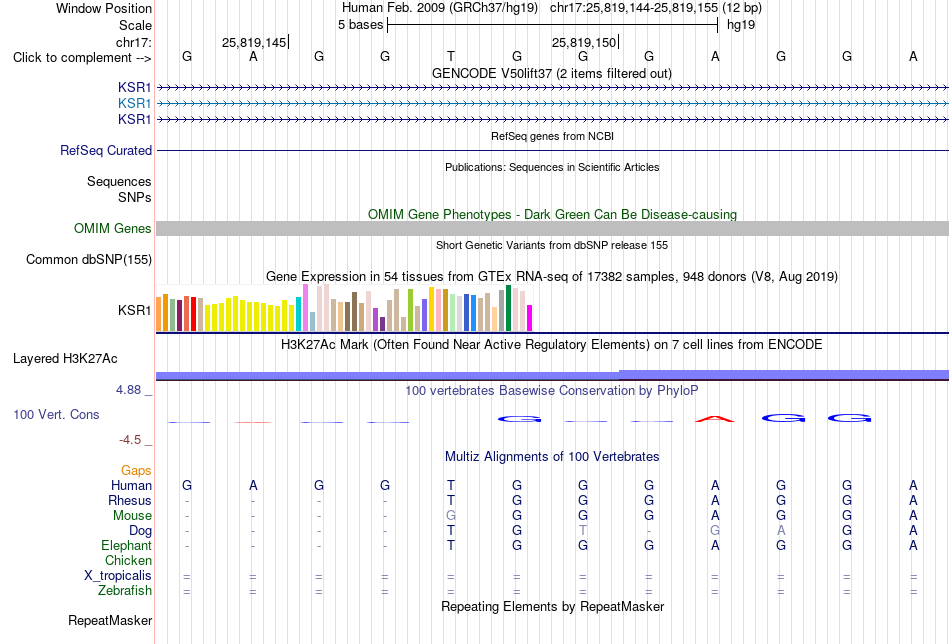Click the 'Click to complement -->' label
The width and height of the screenshot is (950, 644).
pyautogui.click(x=82, y=58)
